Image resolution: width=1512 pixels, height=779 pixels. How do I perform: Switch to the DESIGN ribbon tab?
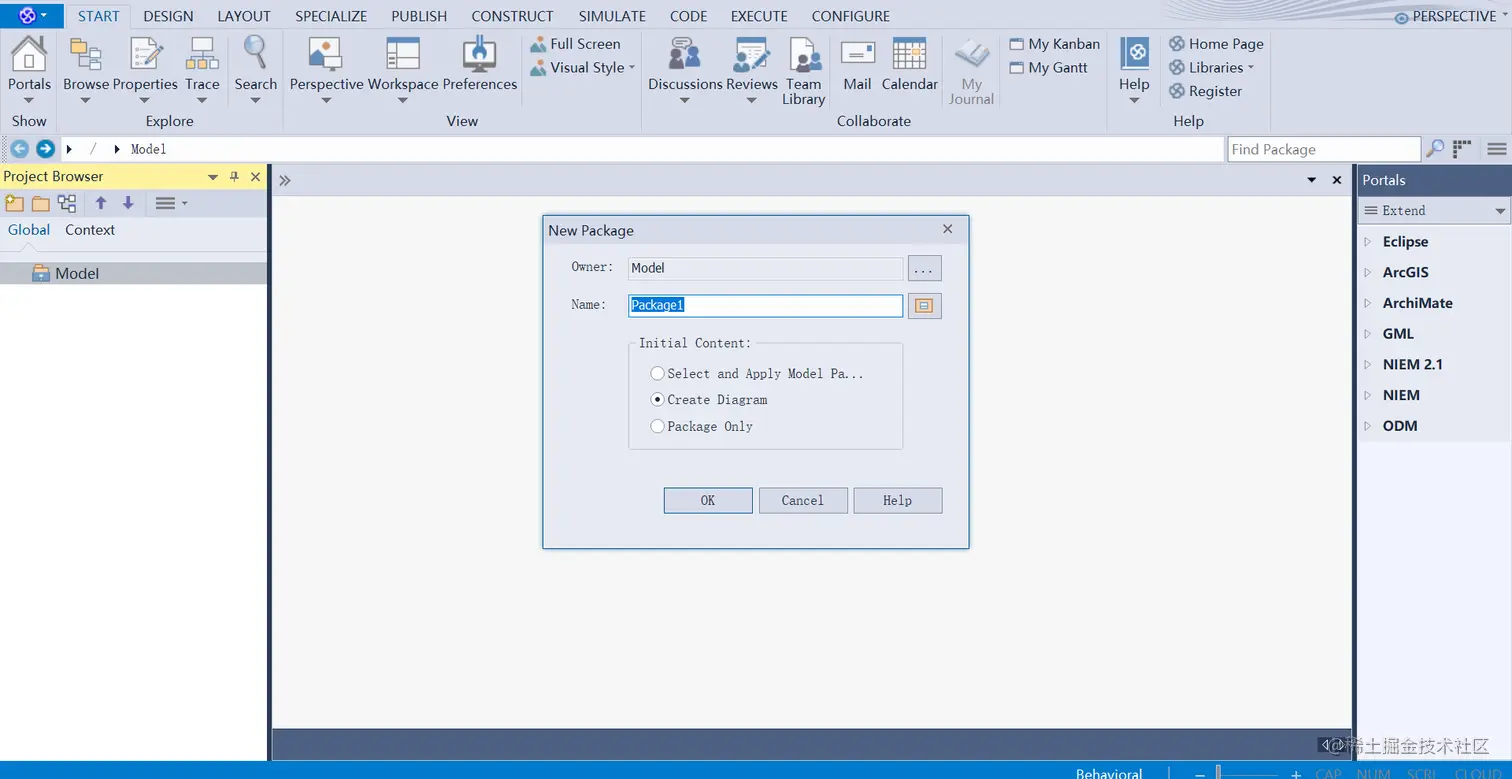(x=168, y=16)
